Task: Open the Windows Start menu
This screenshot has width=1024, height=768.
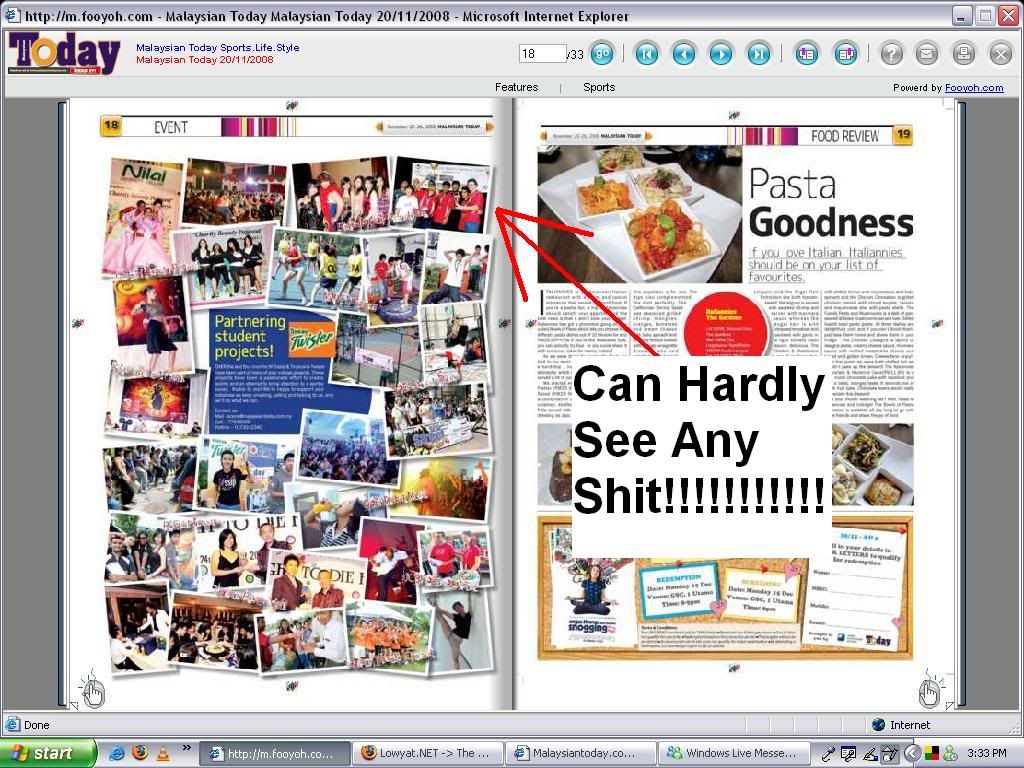Action: (x=48, y=753)
